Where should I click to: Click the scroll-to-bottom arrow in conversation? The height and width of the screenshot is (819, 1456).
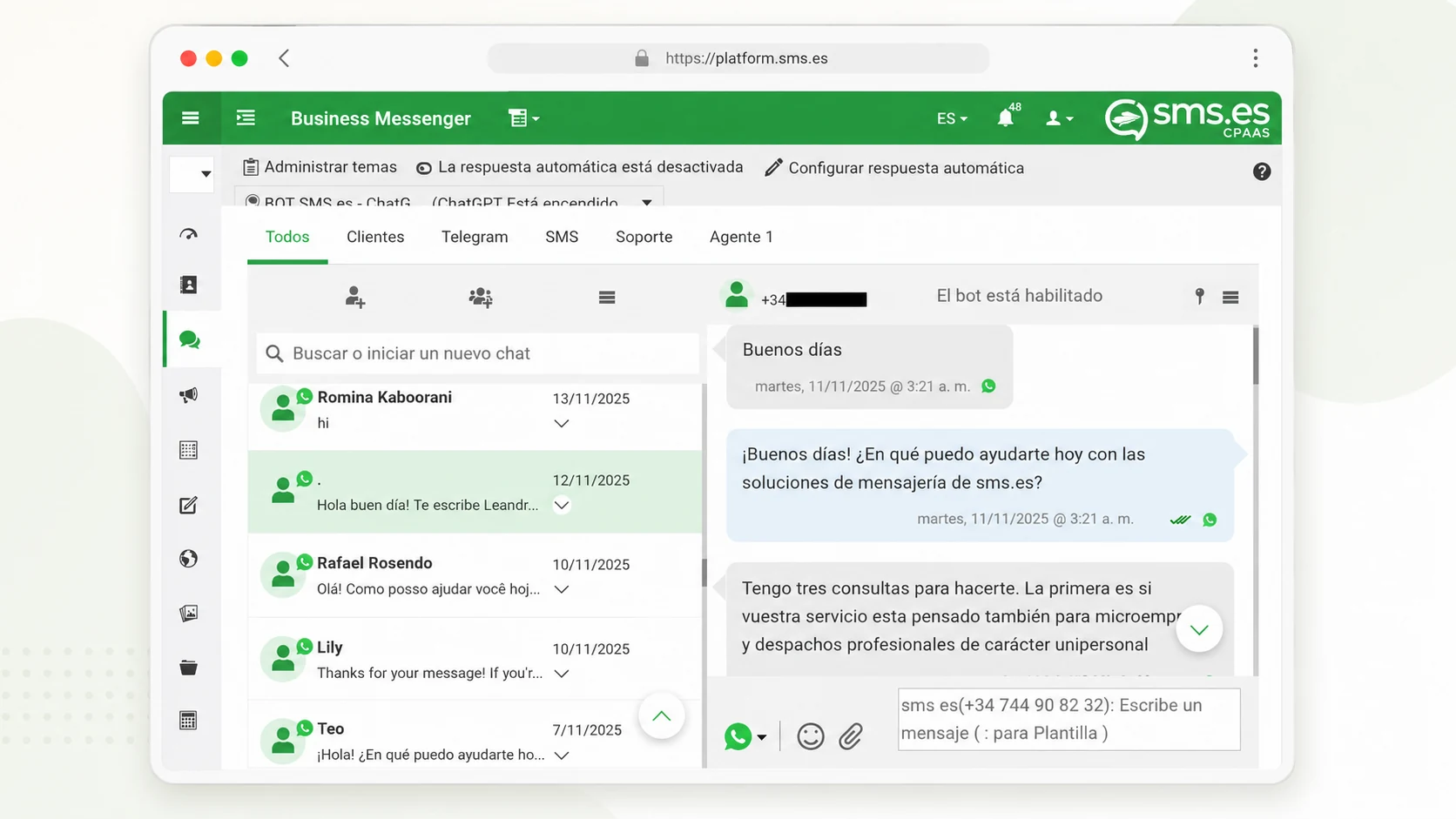(x=1199, y=629)
